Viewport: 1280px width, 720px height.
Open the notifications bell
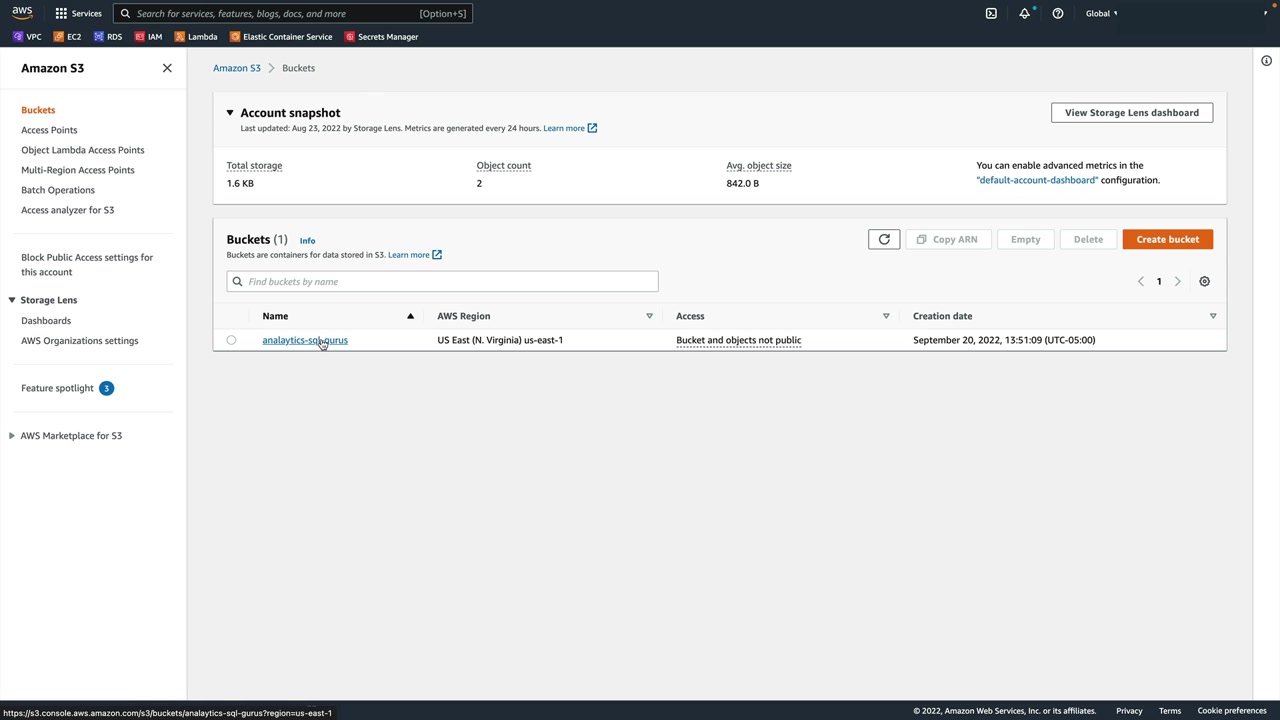click(x=1024, y=13)
